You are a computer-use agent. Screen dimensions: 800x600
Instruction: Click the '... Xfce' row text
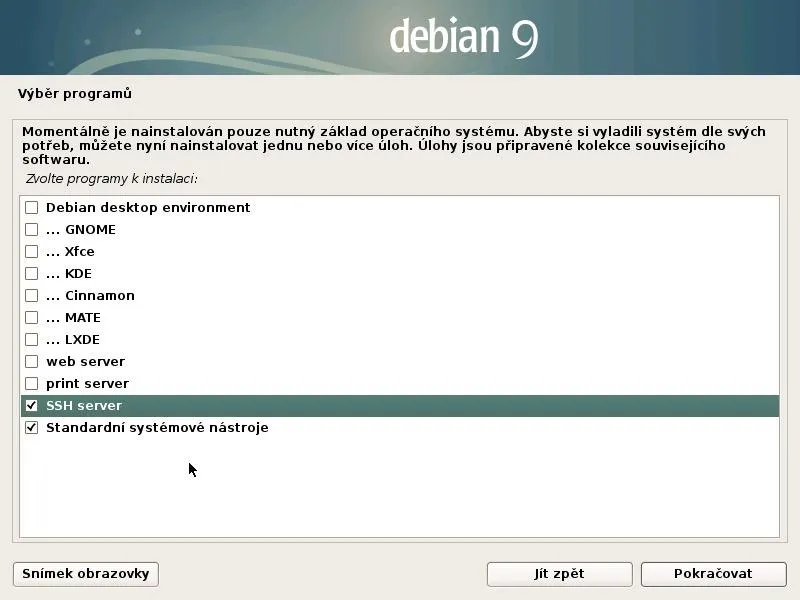click(70, 252)
